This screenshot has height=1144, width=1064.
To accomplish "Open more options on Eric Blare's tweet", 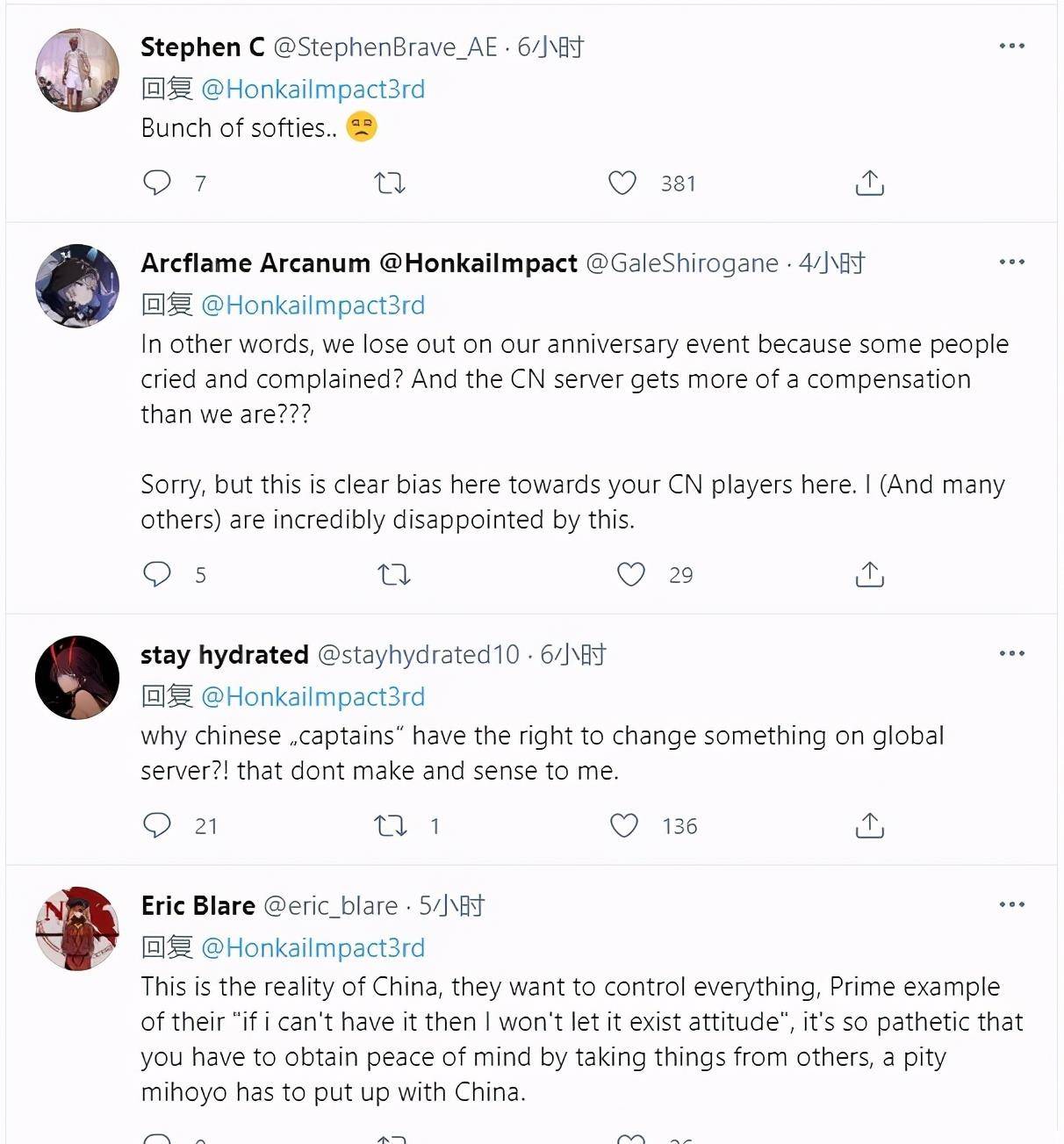I will coord(1012,904).
